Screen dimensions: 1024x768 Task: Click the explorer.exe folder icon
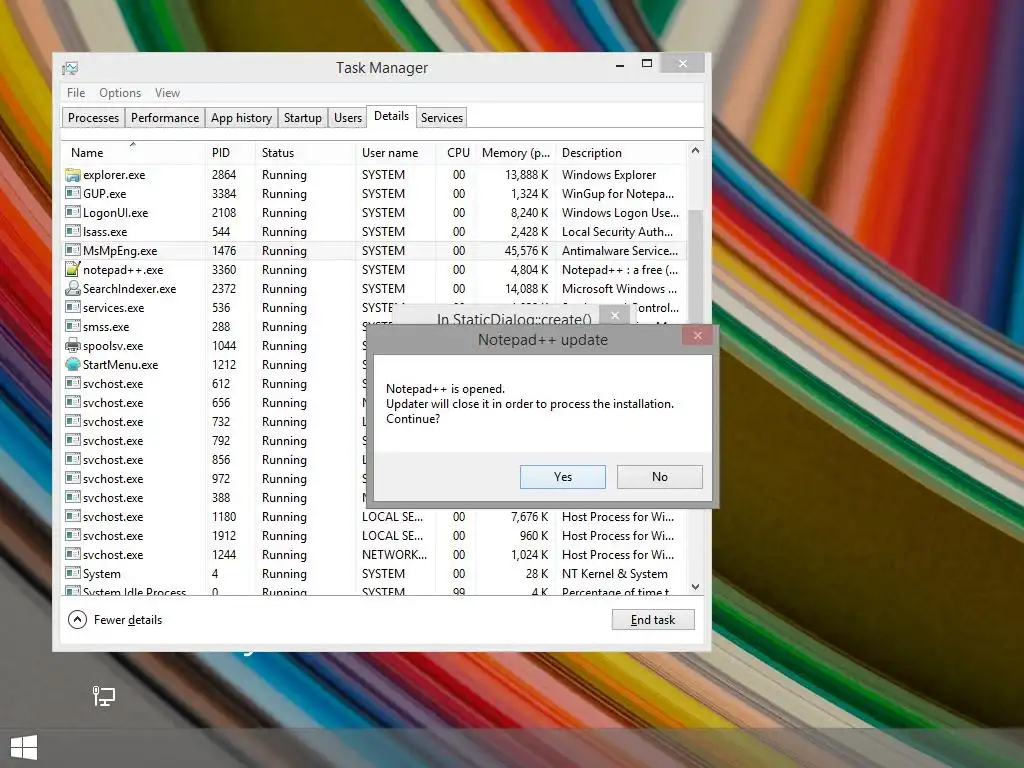[x=72, y=175]
